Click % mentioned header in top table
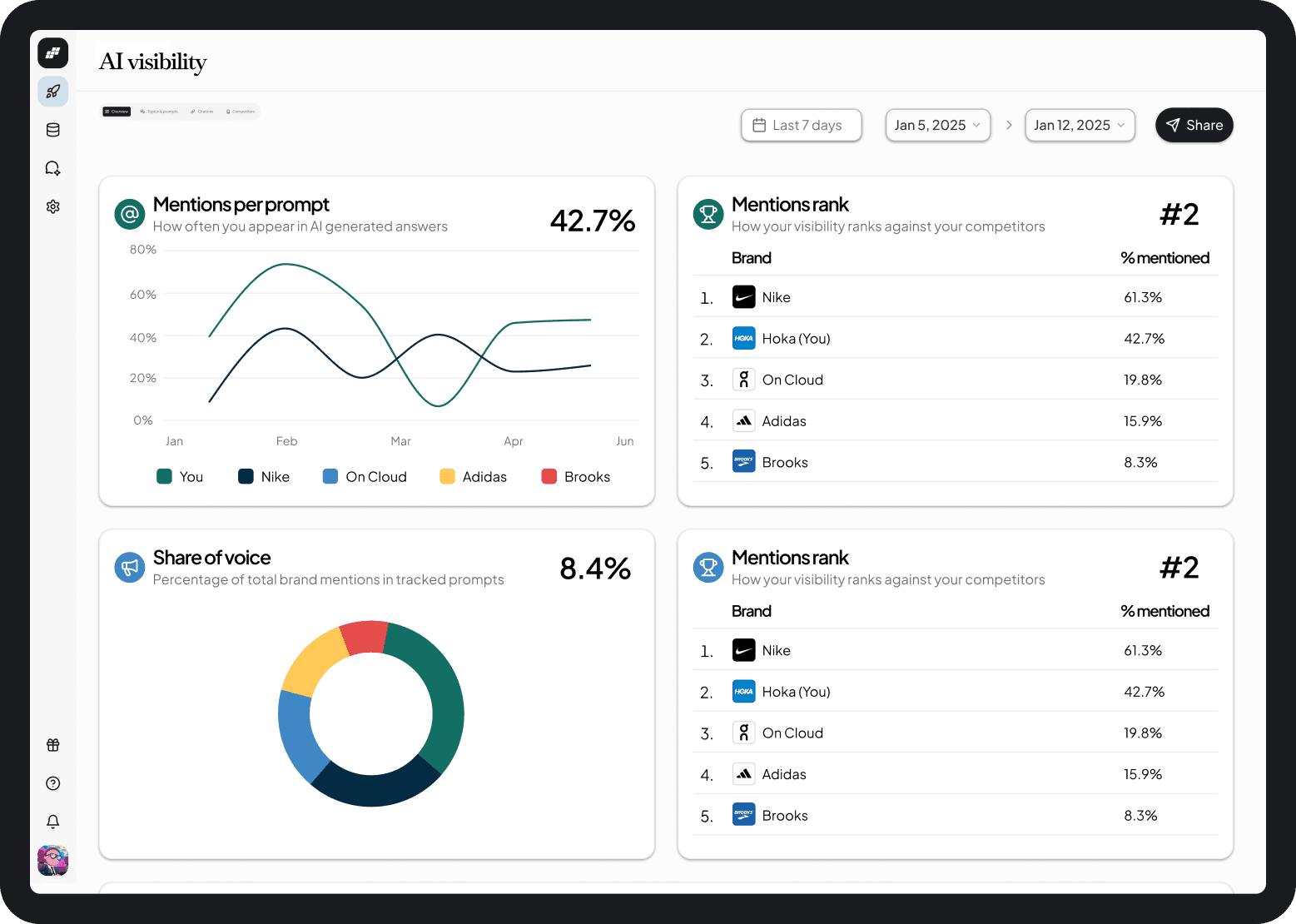 coord(1164,258)
